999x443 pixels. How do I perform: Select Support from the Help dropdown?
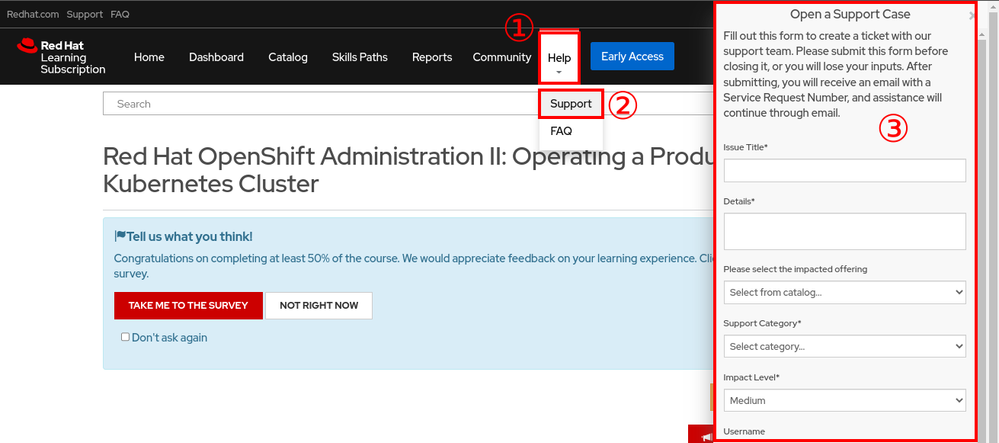(x=571, y=104)
